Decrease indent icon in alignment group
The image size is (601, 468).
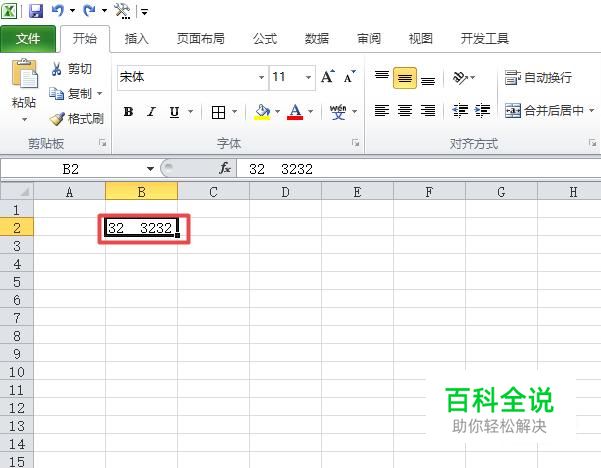tap(460, 110)
